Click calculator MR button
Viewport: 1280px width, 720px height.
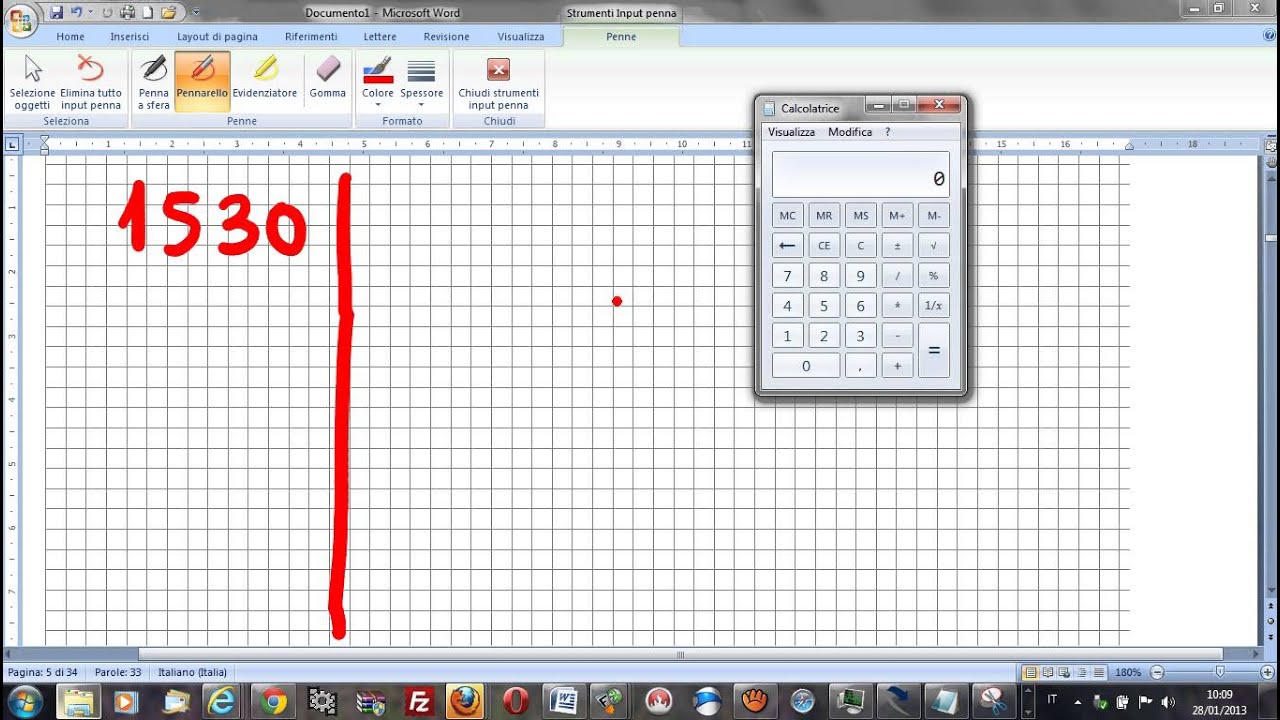[x=824, y=216]
